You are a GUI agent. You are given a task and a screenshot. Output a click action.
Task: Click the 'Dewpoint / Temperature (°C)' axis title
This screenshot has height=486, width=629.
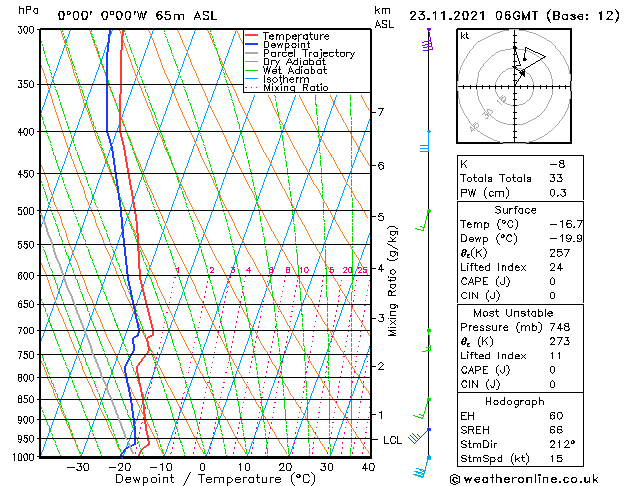[x=215, y=479]
